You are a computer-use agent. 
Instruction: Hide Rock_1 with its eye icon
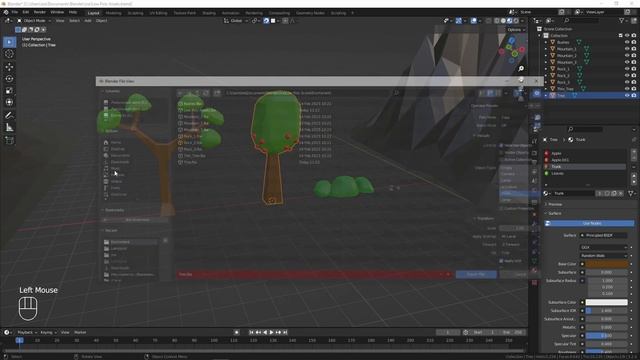pyautogui.click(x=627, y=69)
